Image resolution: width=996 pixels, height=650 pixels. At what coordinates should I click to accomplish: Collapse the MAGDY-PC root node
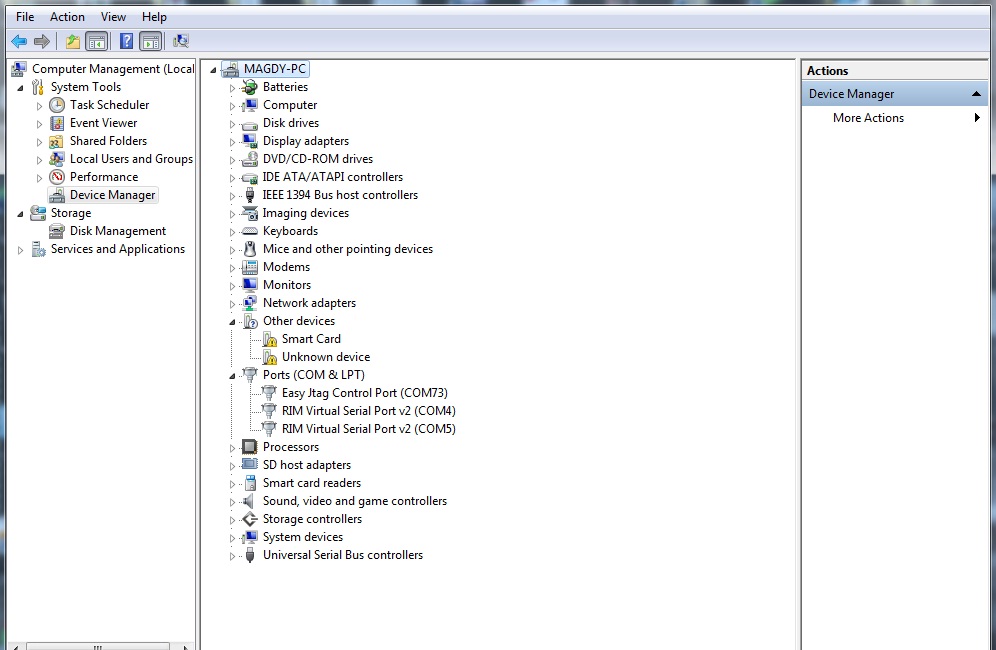pos(213,70)
